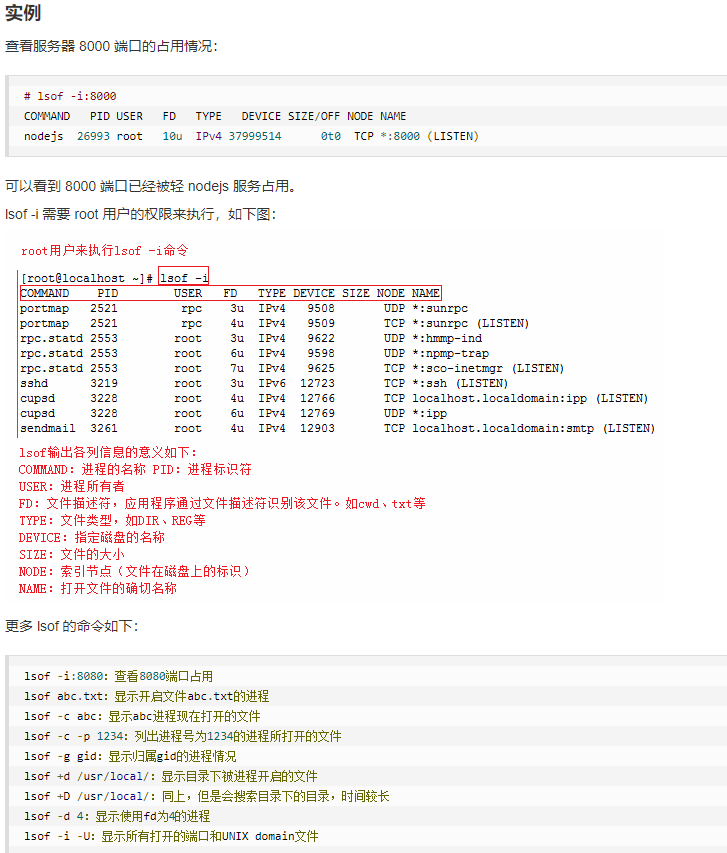The height and width of the screenshot is (853, 727).
Task: Click the heading "实例"
Action: coord(23,12)
